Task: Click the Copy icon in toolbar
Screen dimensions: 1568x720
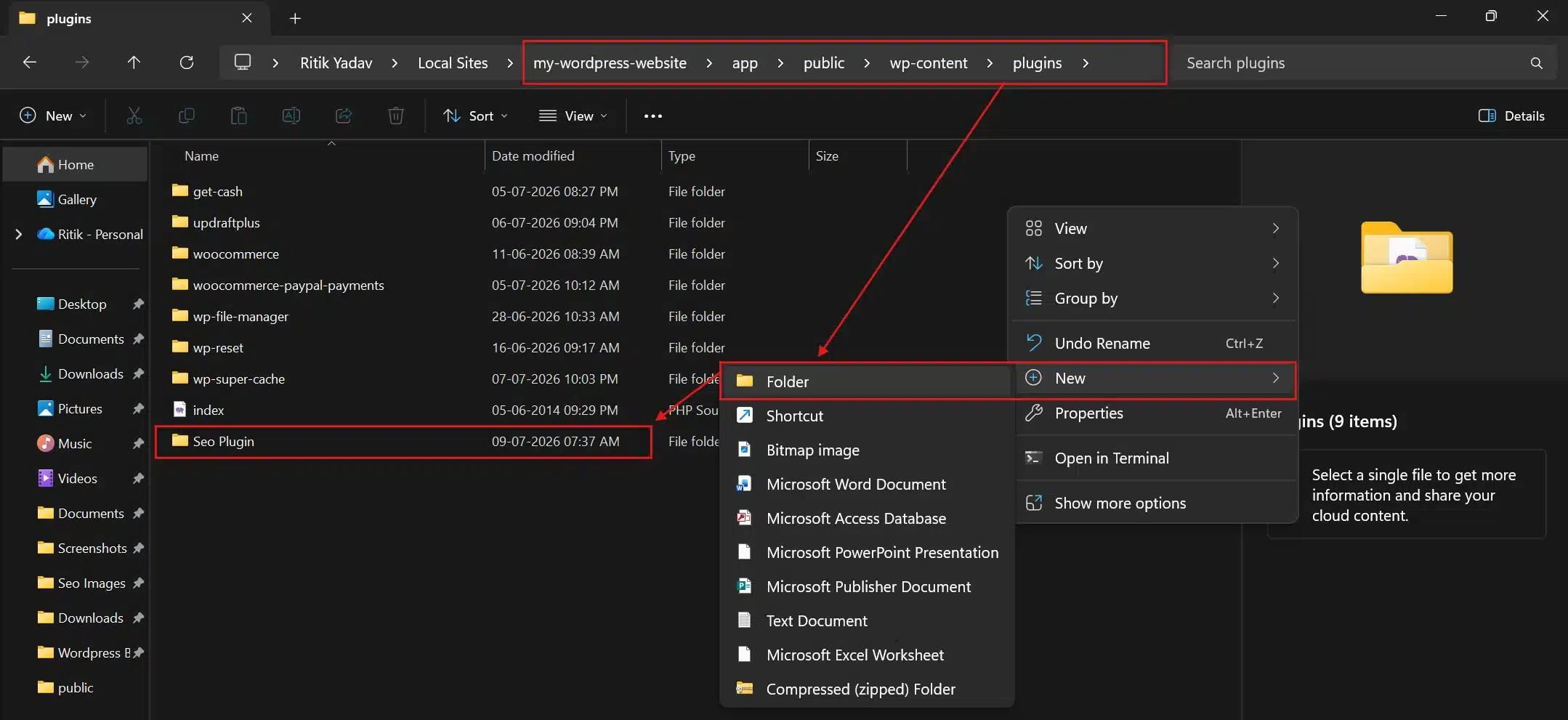Action: (187, 116)
